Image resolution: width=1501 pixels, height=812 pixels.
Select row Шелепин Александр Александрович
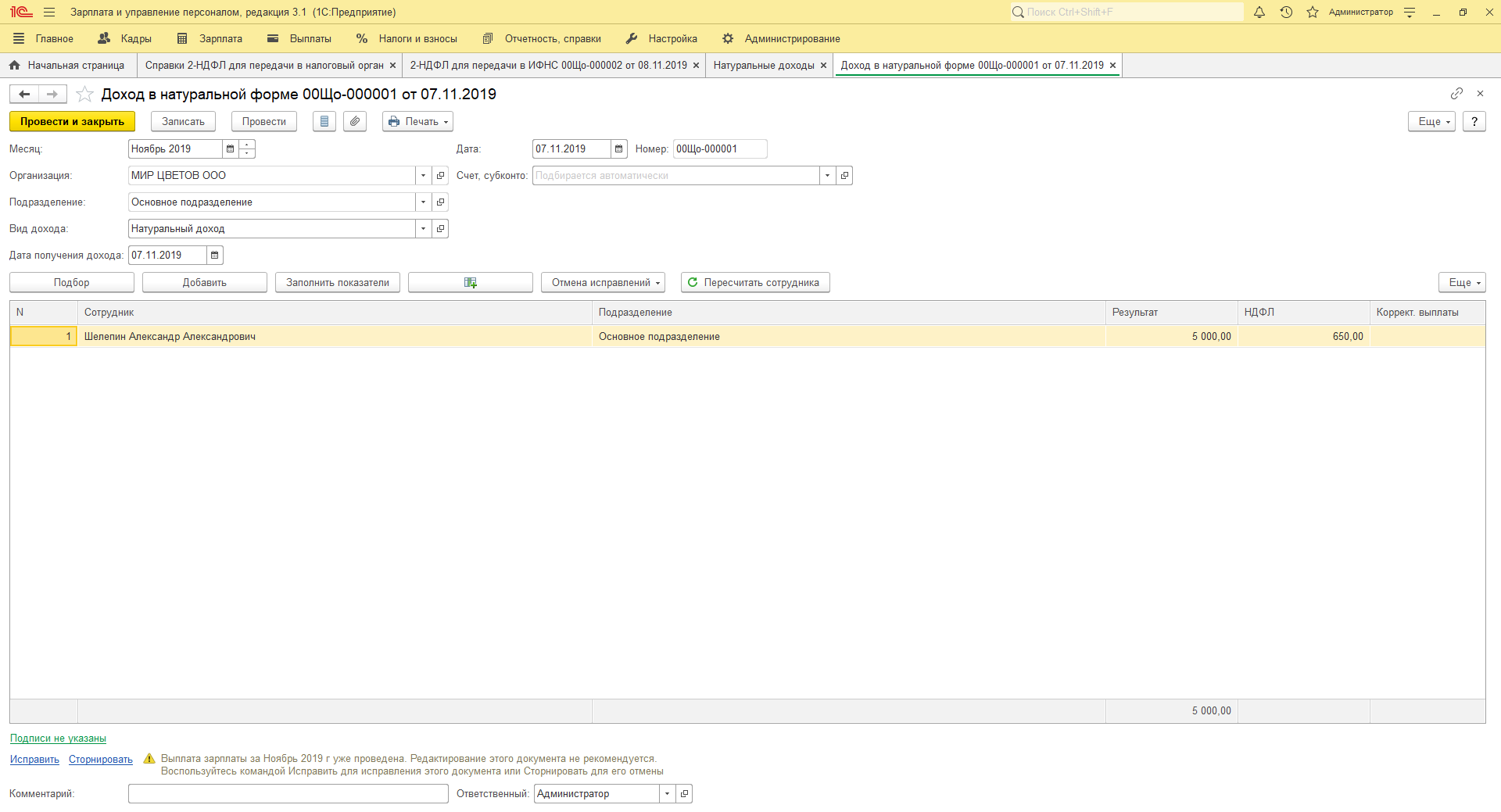pyautogui.click(x=747, y=336)
